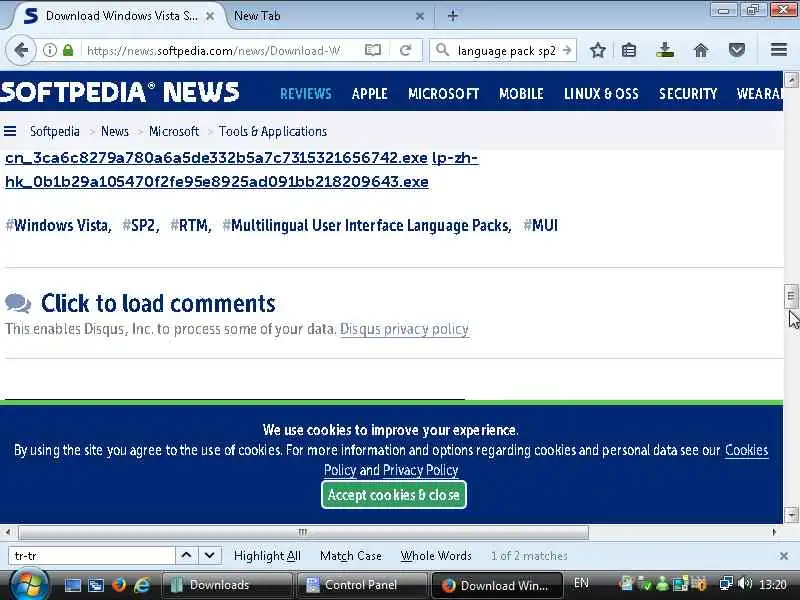Screen dimensions: 800x600
Task: Go back using the browser back arrow
Action: pyautogui.click(x=21, y=50)
